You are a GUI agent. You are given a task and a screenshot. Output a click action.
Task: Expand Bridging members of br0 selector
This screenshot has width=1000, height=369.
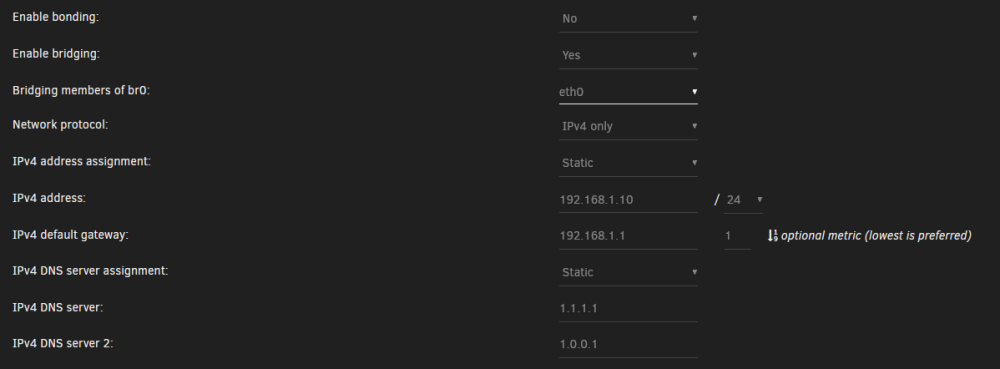tap(628, 92)
